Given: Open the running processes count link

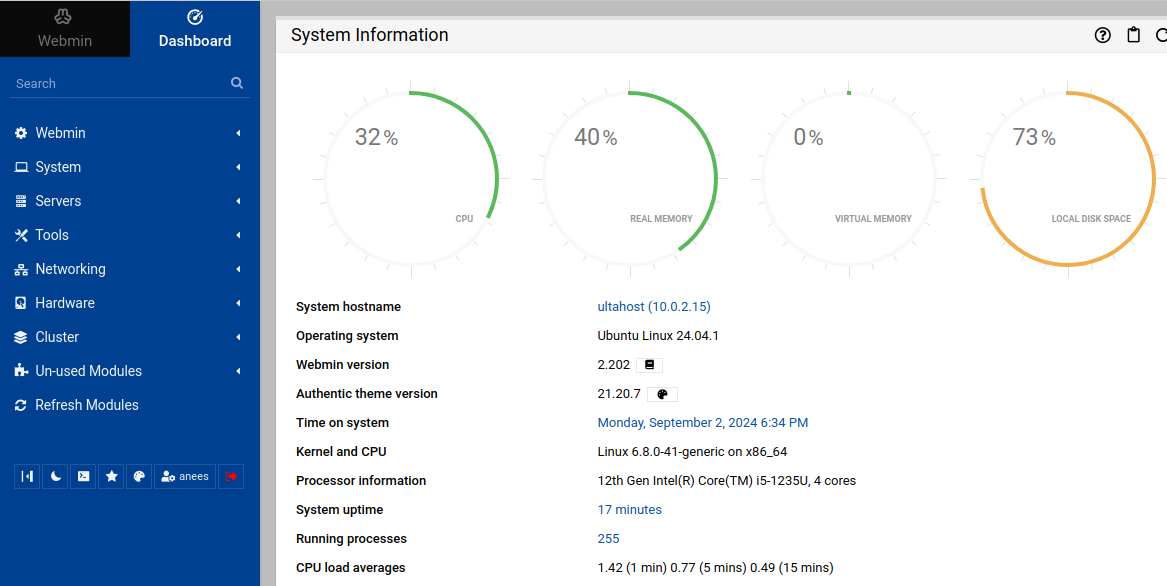Looking at the screenshot, I should (608, 538).
